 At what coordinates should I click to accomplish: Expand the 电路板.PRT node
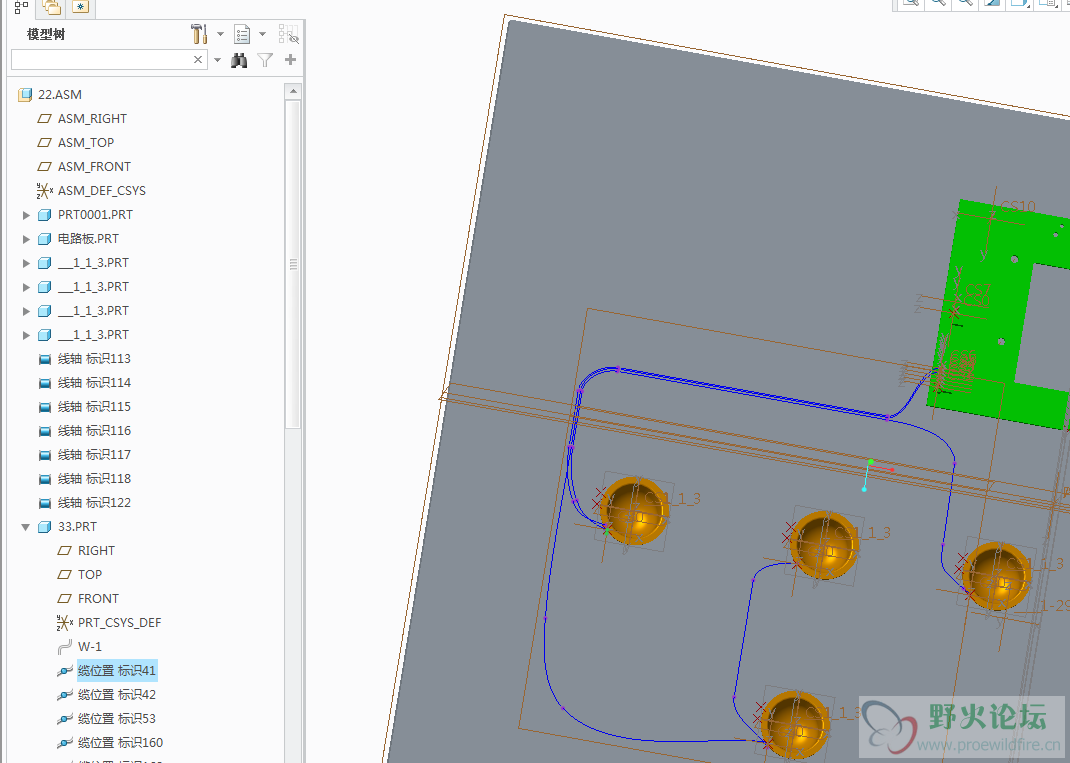tap(26, 239)
